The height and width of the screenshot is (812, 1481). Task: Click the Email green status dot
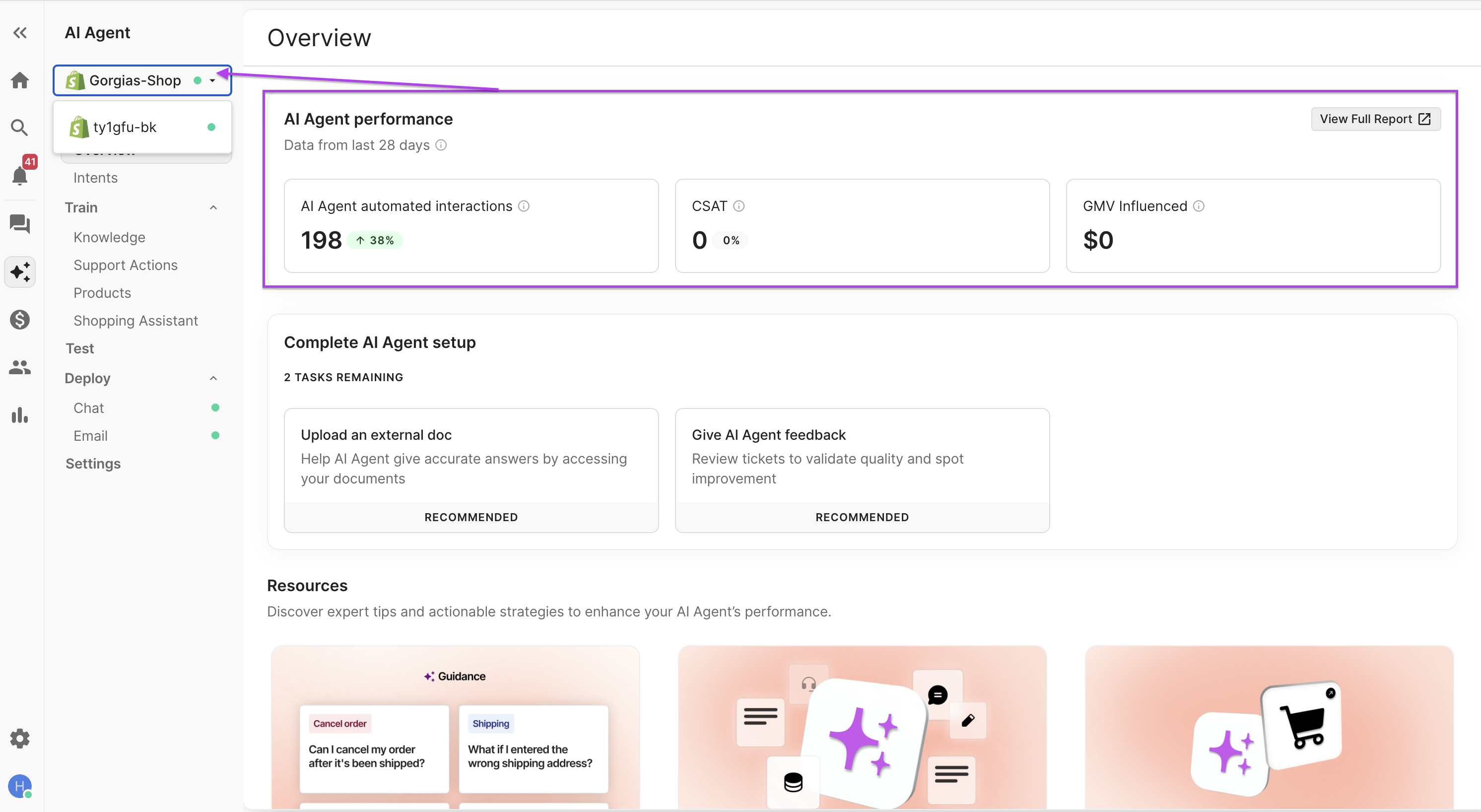click(215, 435)
